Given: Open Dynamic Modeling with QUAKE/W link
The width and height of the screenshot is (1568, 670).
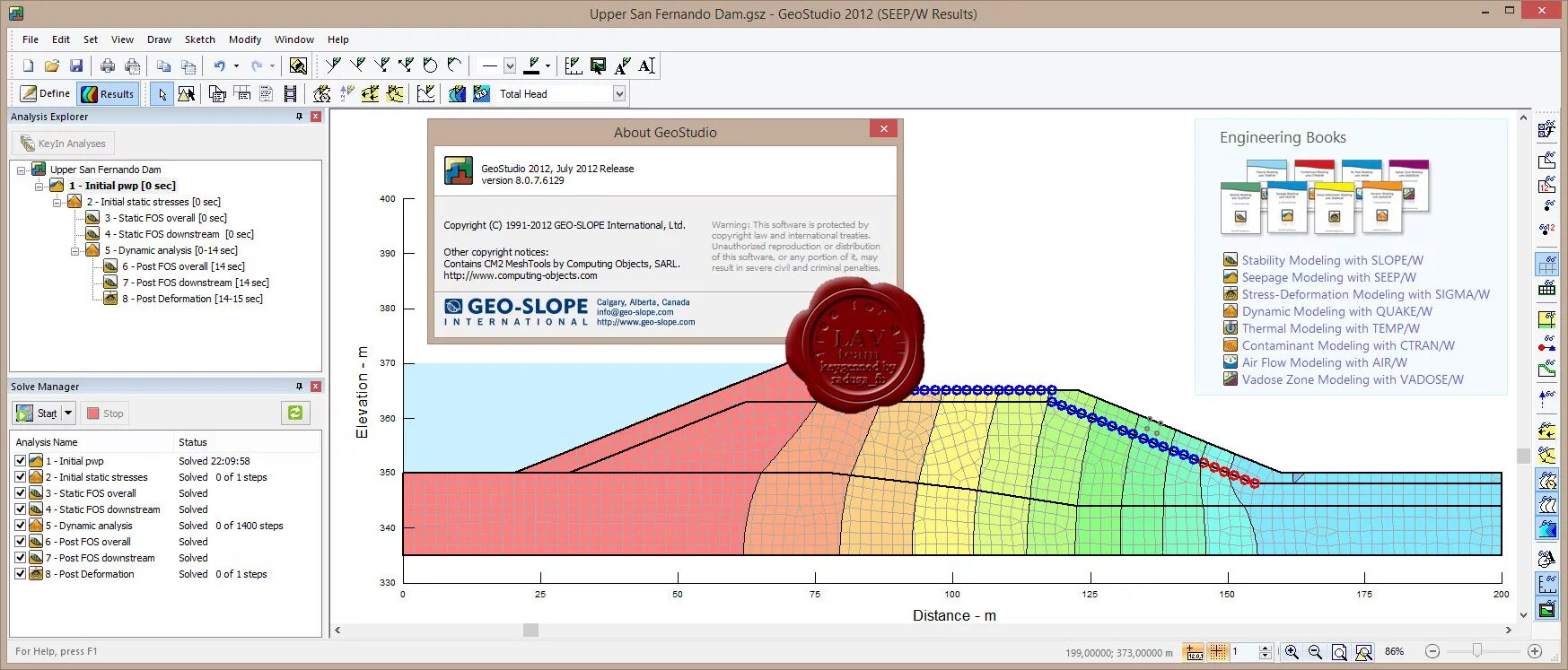Looking at the screenshot, I should point(1337,311).
